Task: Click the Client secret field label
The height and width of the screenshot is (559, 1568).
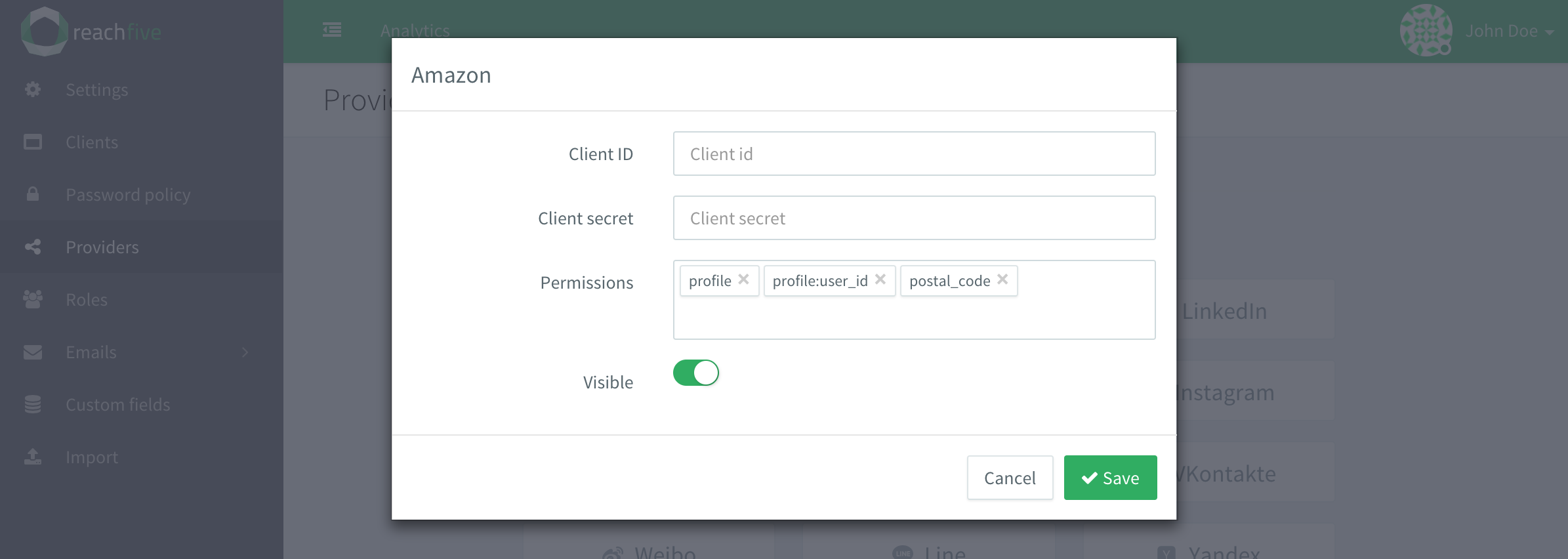Action: point(585,218)
